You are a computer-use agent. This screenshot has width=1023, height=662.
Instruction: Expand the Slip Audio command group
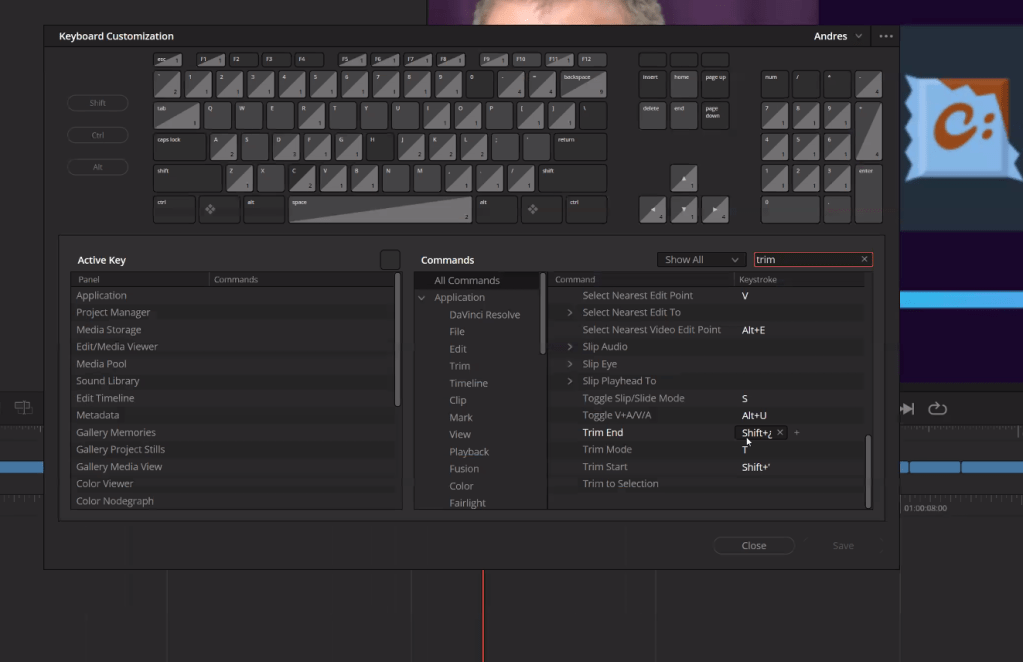point(570,347)
